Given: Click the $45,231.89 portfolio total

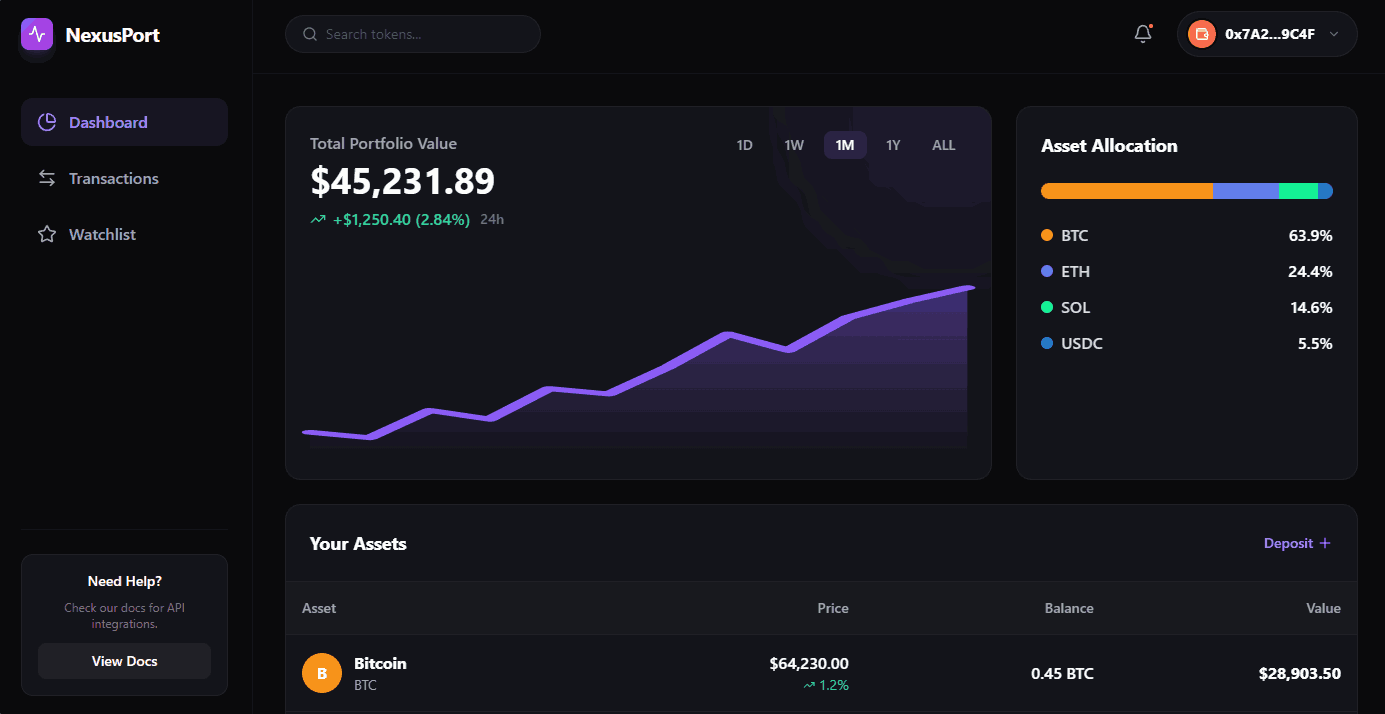Looking at the screenshot, I should [x=402, y=181].
